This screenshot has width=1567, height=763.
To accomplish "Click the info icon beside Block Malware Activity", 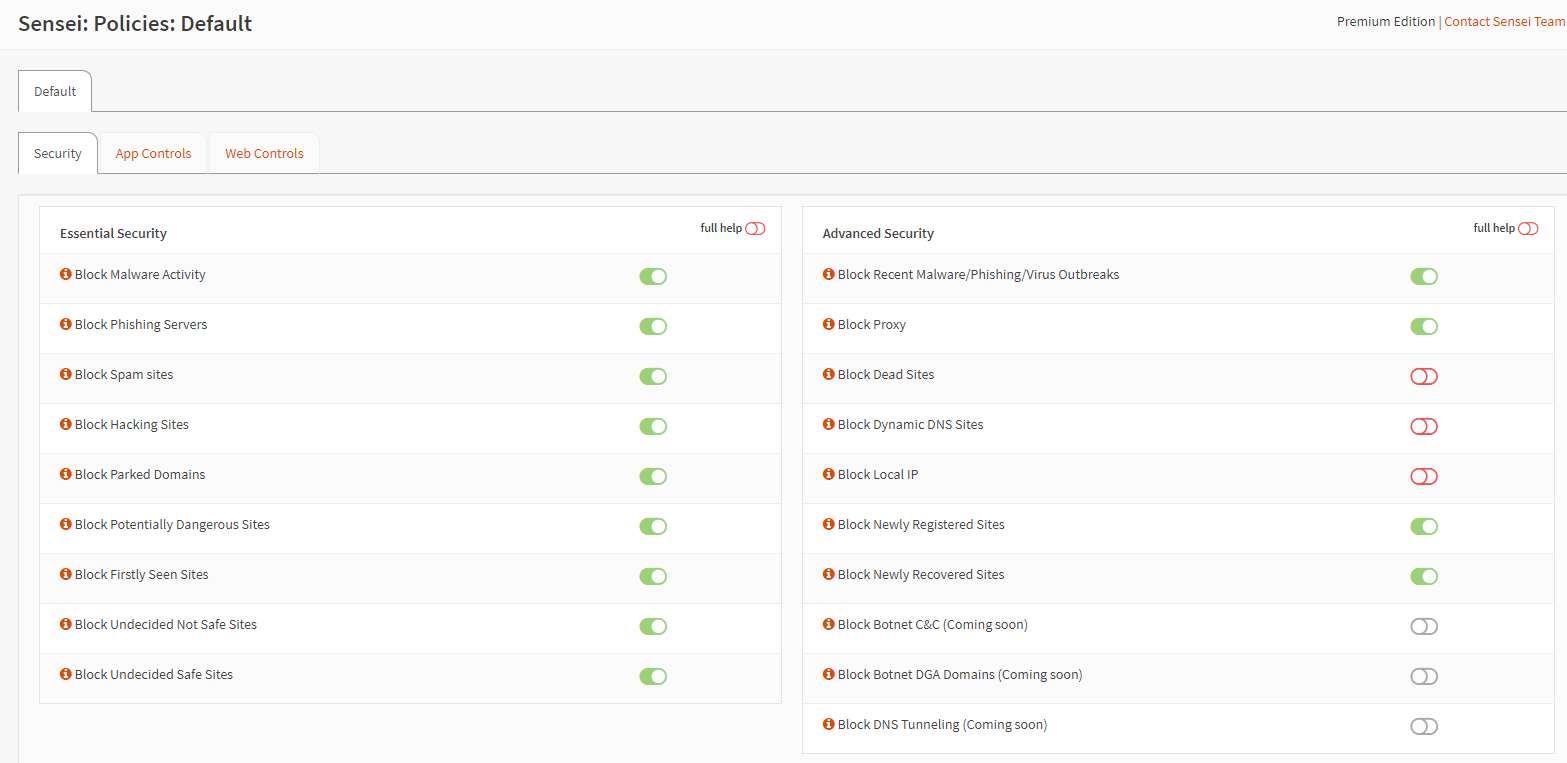I will [65, 274].
